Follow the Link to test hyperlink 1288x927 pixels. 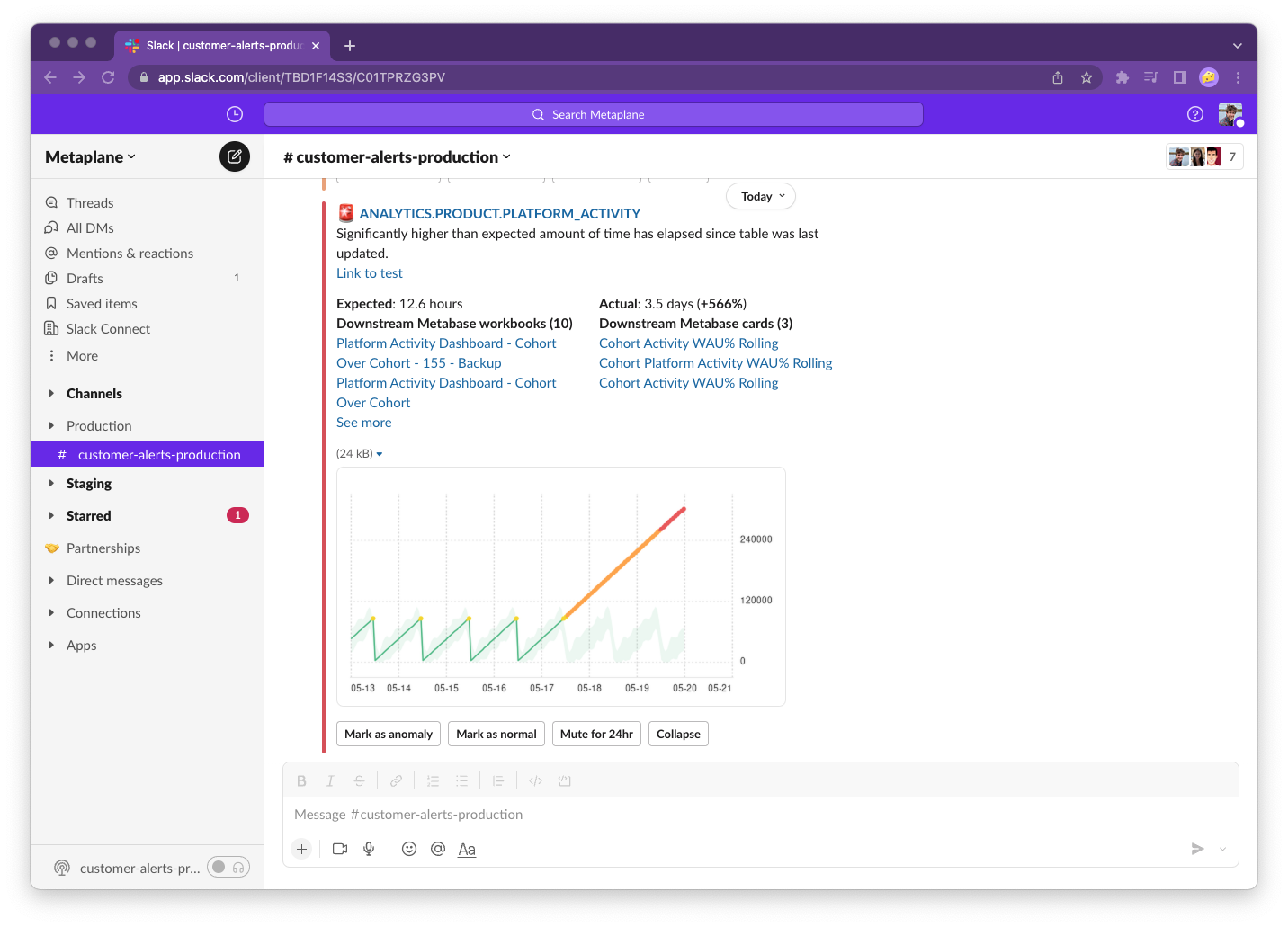tap(369, 272)
